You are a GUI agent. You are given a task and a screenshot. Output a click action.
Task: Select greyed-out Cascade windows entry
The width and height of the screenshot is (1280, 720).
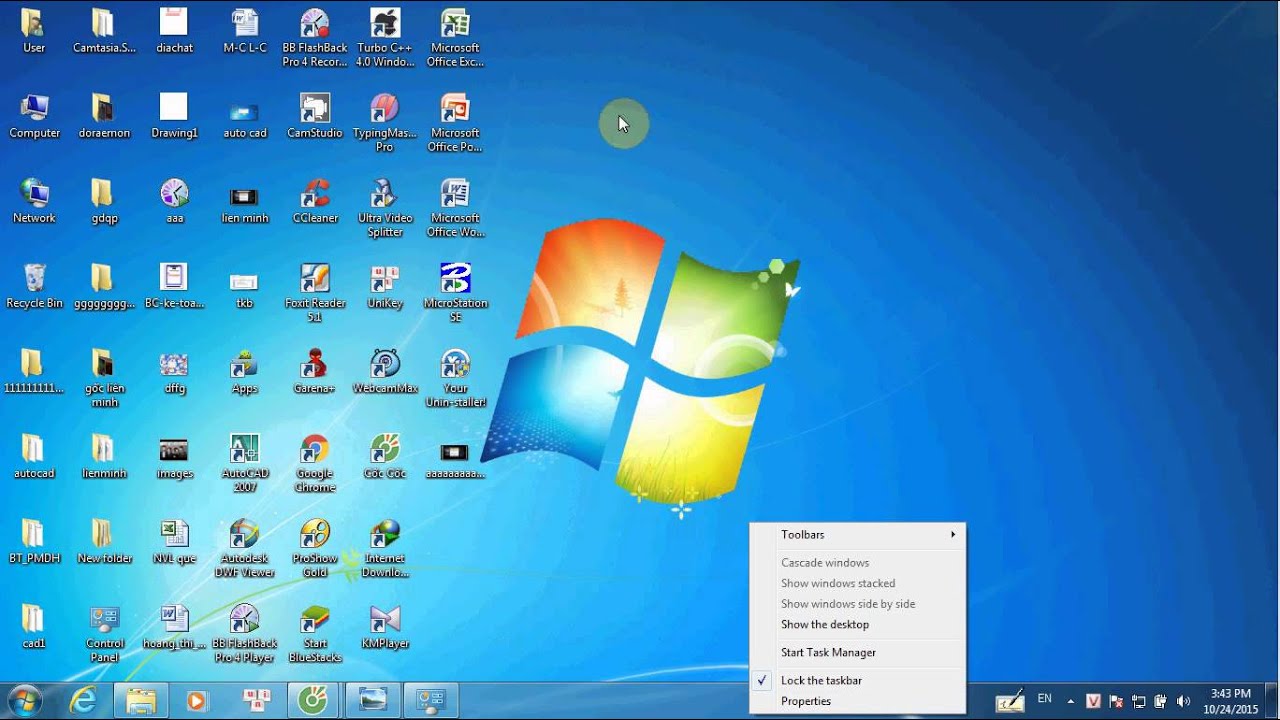click(x=858, y=563)
